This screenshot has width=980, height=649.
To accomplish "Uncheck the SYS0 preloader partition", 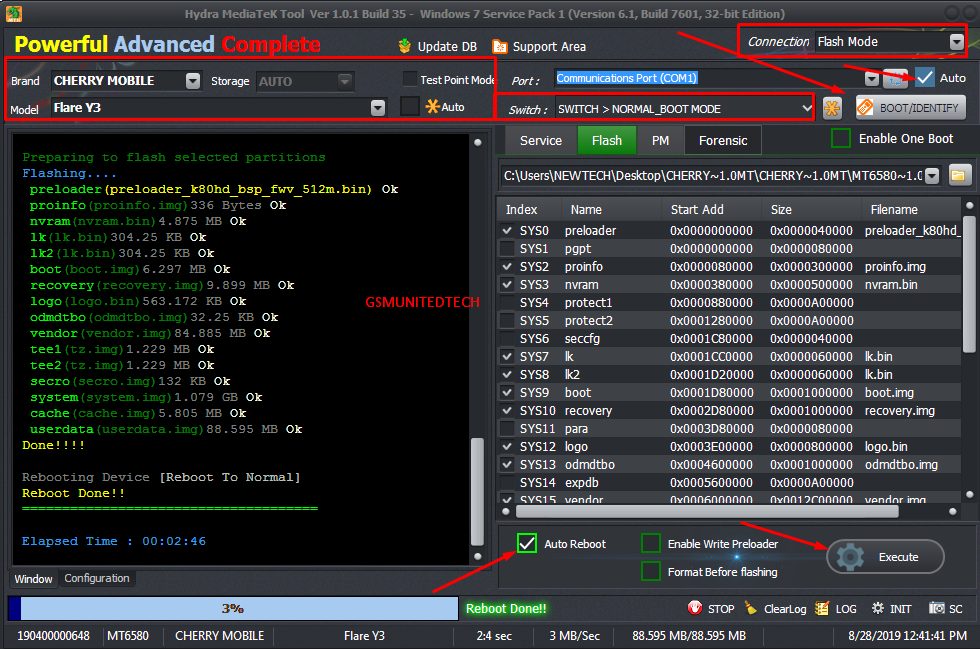I will click(x=507, y=230).
